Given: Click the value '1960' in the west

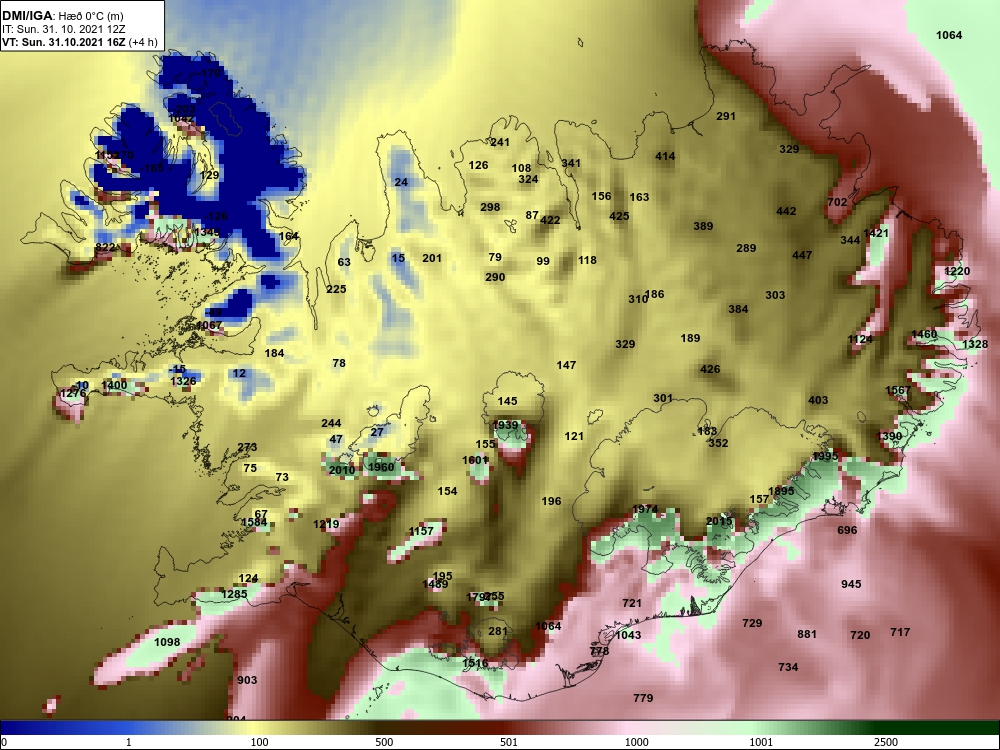Looking at the screenshot, I should pos(381,466).
